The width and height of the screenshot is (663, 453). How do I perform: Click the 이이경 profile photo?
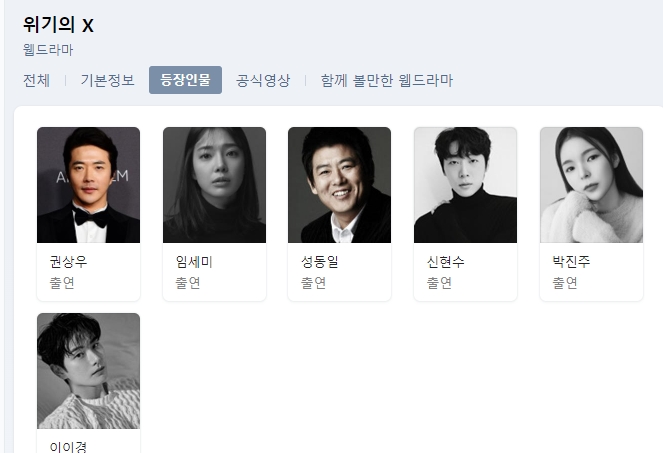coord(88,371)
